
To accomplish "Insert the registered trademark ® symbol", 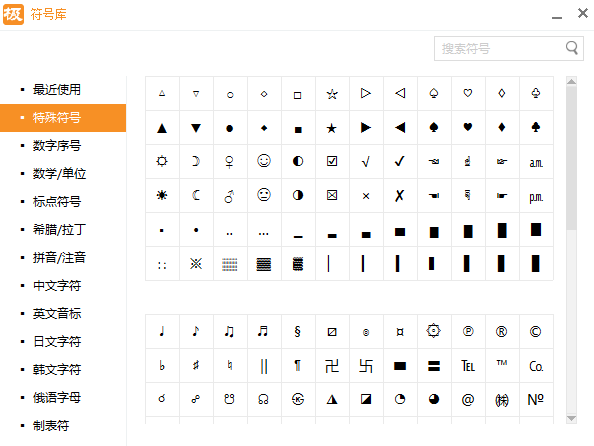I will (x=502, y=332).
